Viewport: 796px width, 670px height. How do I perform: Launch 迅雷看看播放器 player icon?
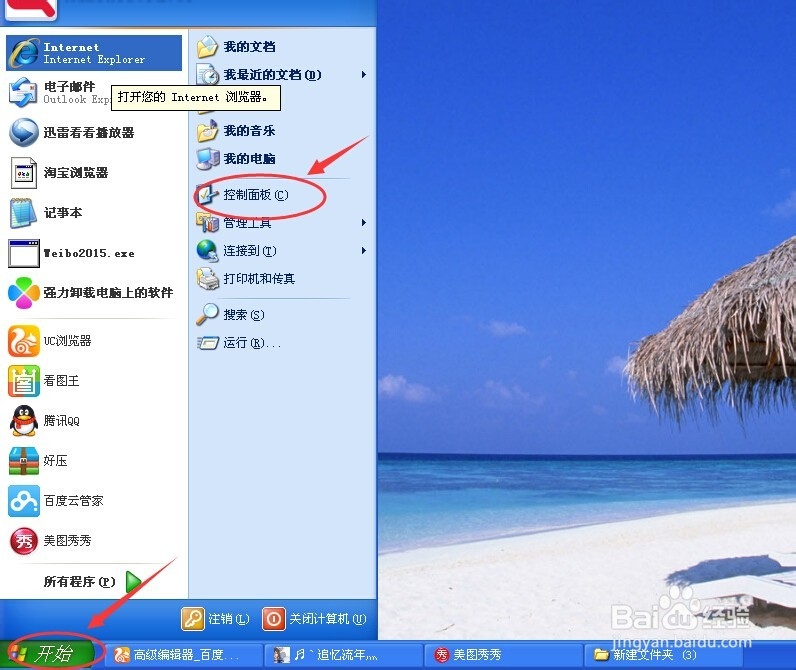pyautogui.click(x=23, y=132)
